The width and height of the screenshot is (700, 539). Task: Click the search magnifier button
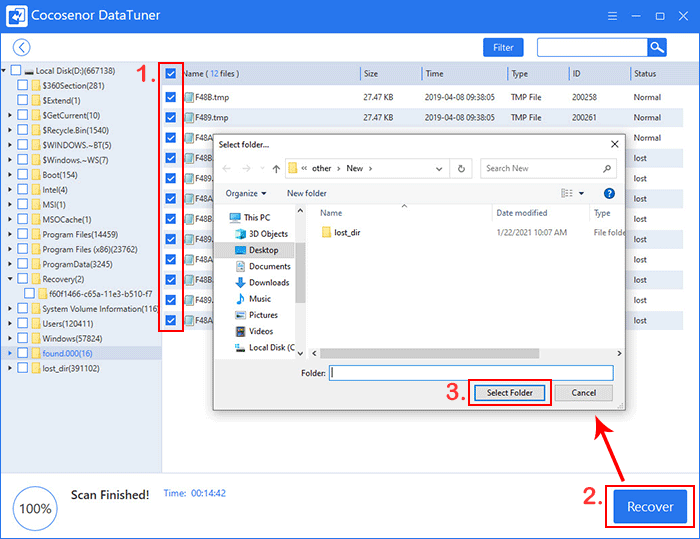tap(657, 47)
